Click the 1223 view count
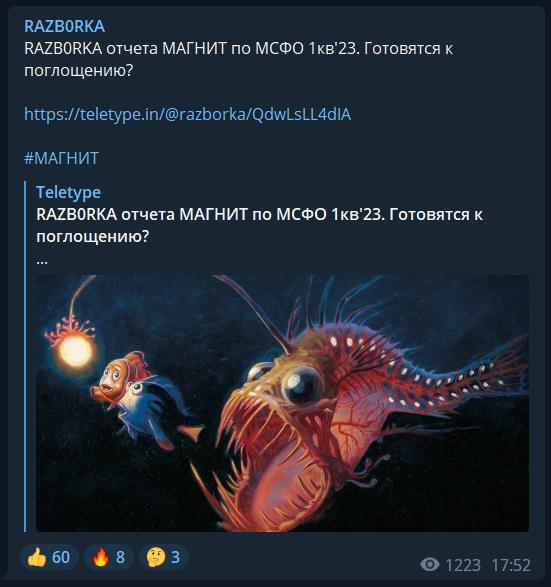This screenshot has height=587, width=551. pyautogui.click(x=463, y=565)
